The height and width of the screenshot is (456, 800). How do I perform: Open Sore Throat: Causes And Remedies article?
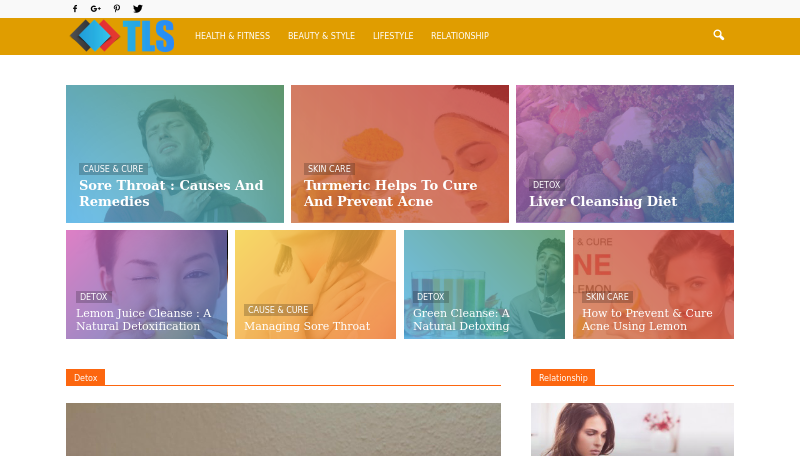[x=171, y=193]
